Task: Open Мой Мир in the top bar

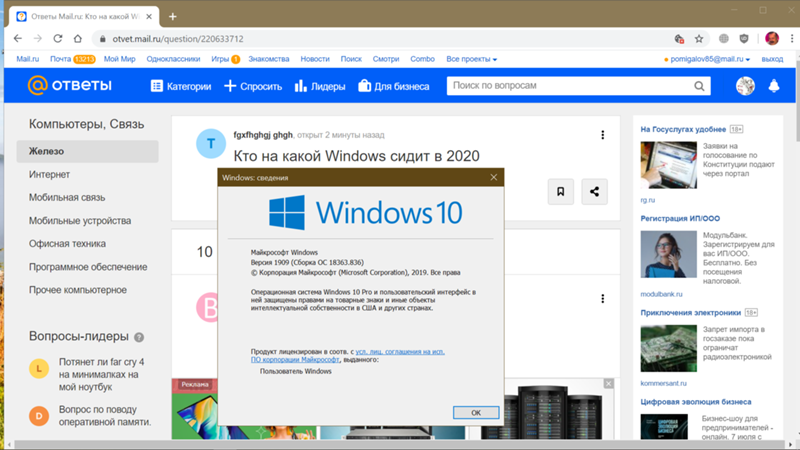Action: pos(120,59)
